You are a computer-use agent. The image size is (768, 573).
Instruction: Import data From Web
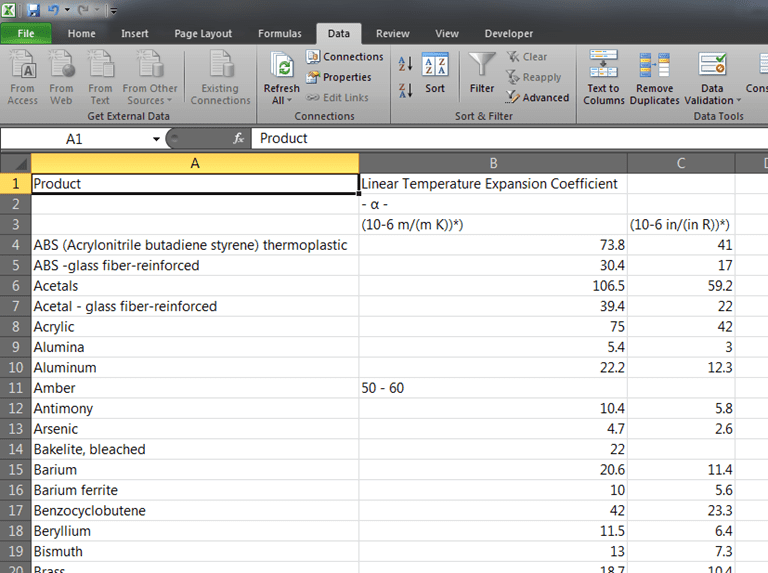[61, 77]
